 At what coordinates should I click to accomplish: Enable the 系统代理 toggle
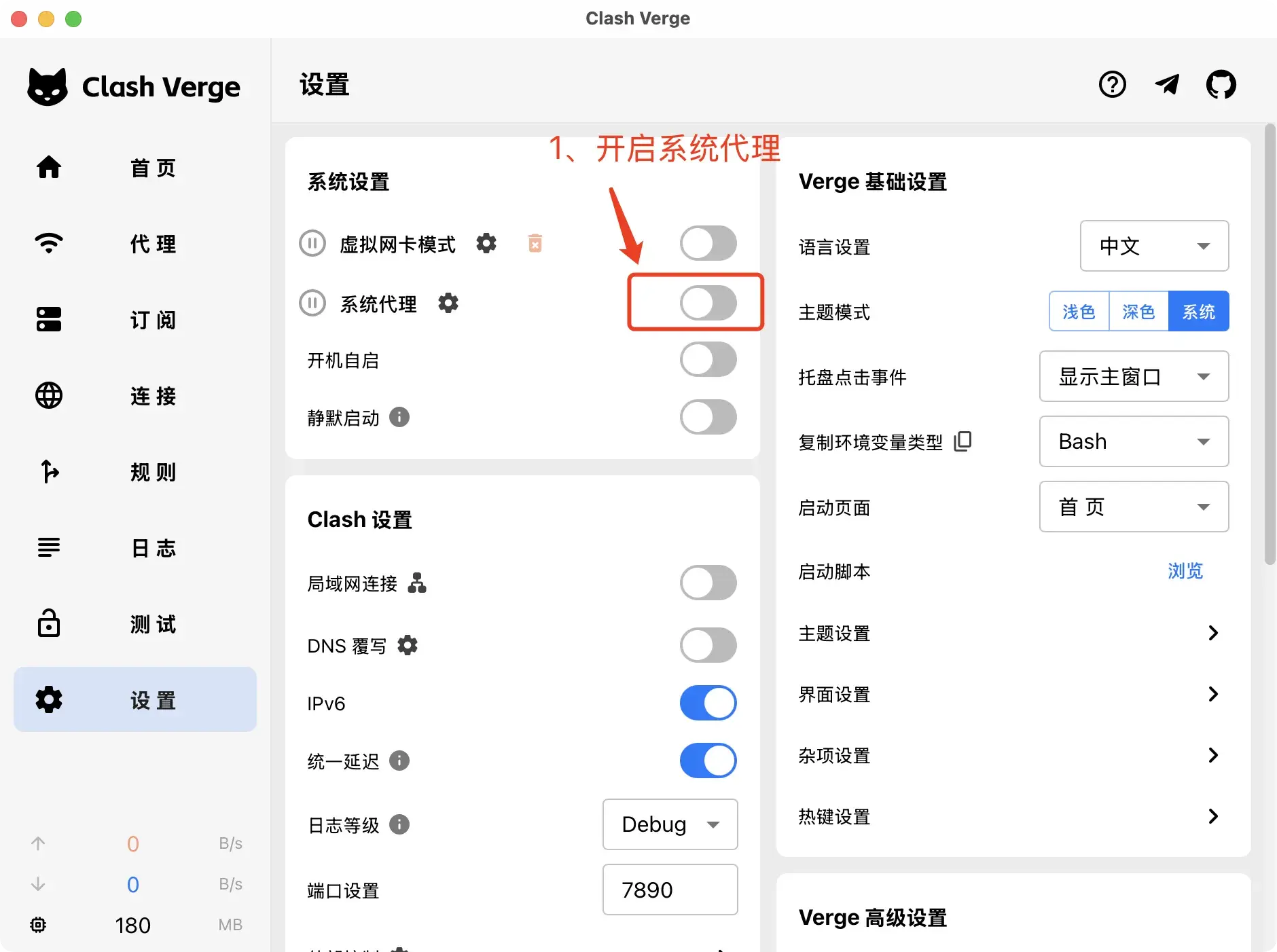tap(708, 304)
